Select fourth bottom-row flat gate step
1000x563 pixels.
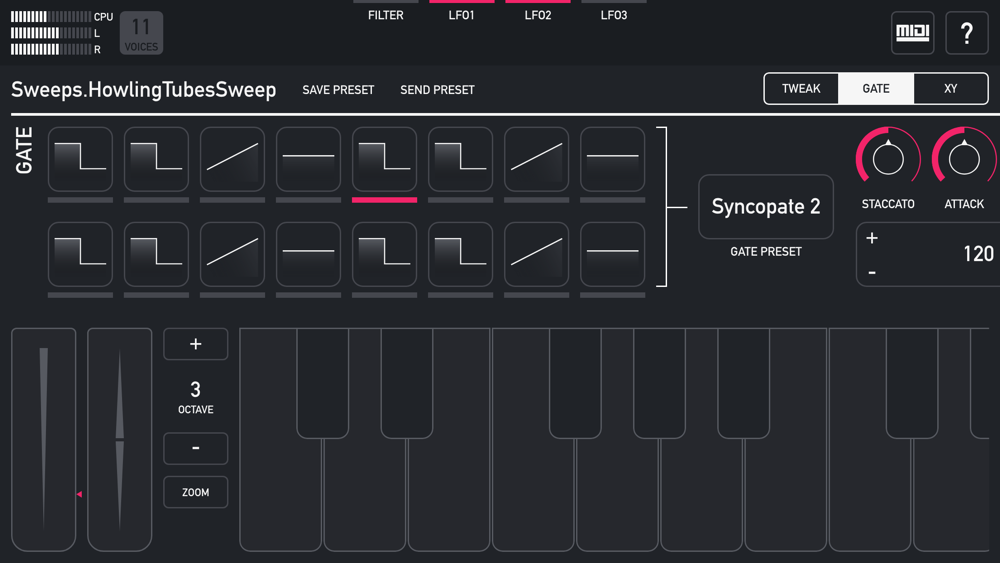coord(308,254)
